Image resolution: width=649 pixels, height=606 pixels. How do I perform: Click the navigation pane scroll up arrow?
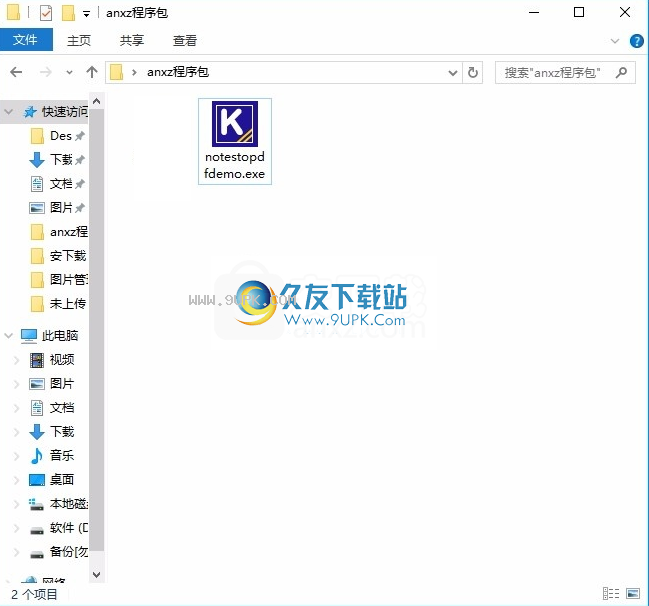(96, 101)
